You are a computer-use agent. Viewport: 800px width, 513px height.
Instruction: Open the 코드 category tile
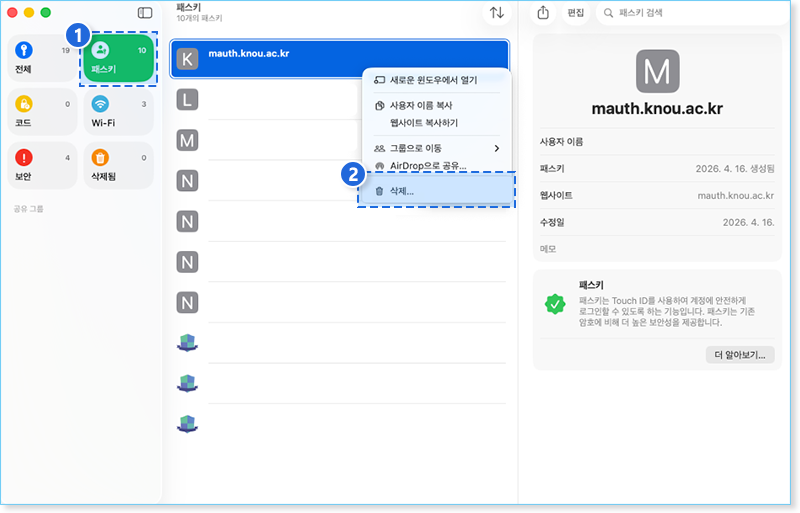42,112
